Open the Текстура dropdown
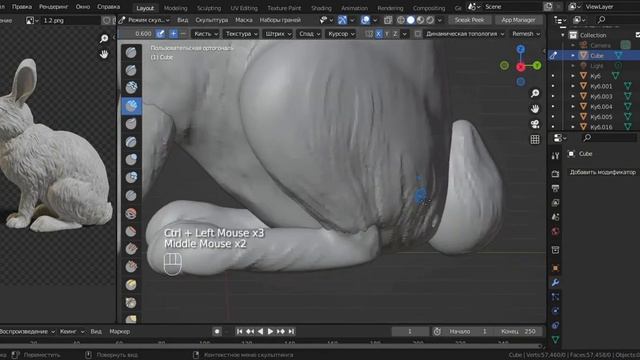The image size is (640, 360). [x=242, y=34]
